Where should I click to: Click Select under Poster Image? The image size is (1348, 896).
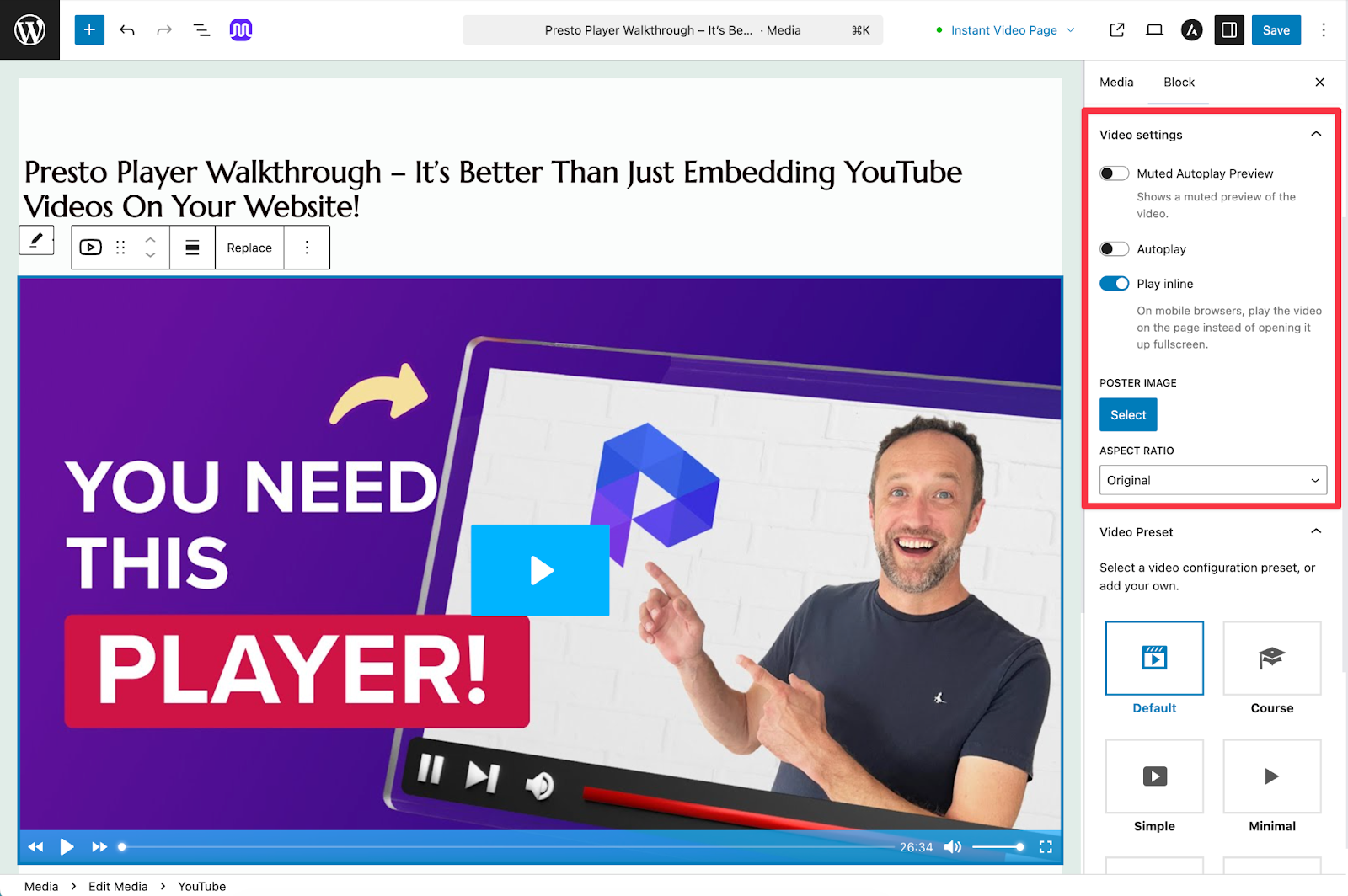tap(1128, 415)
